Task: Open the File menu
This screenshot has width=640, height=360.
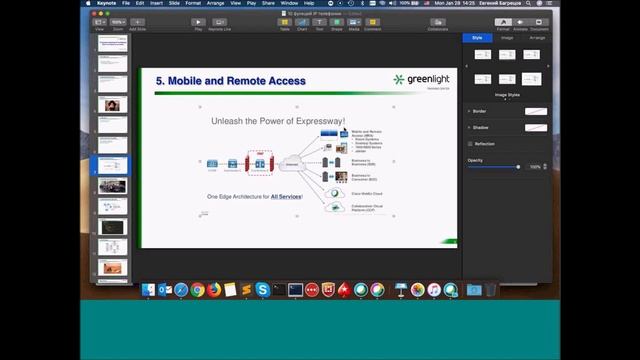Action: [126, 3]
